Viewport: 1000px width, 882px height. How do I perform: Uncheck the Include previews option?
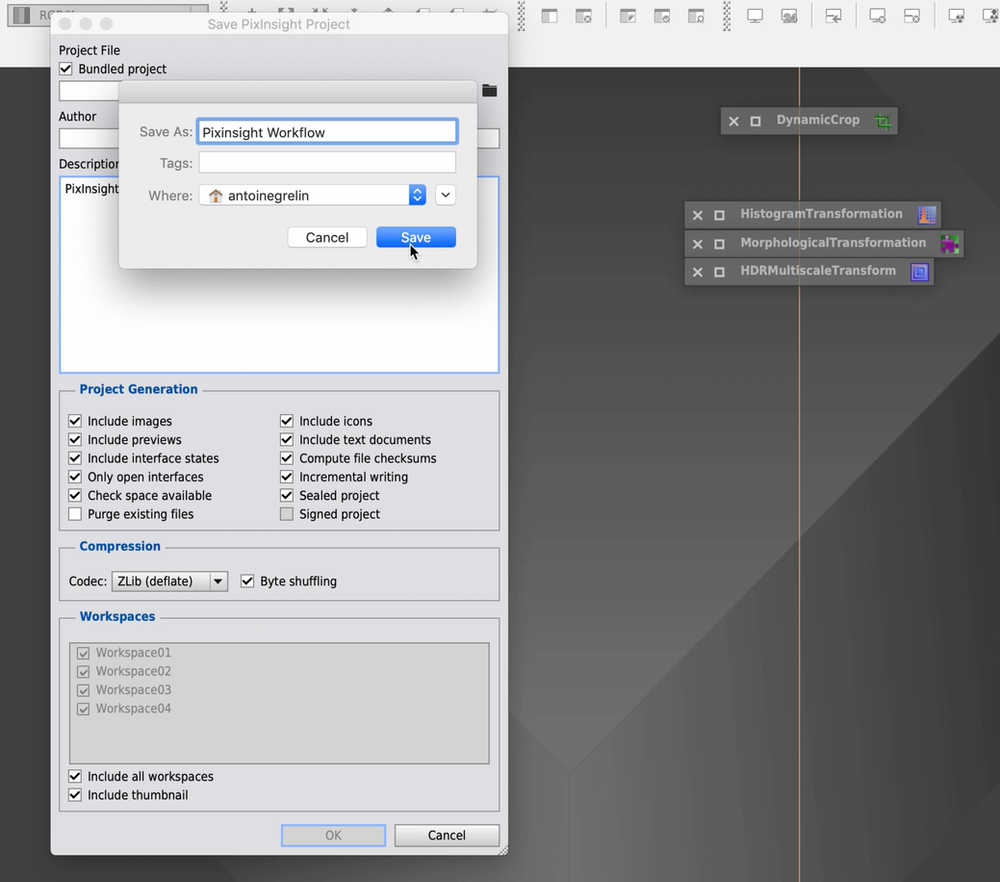pyautogui.click(x=75, y=439)
